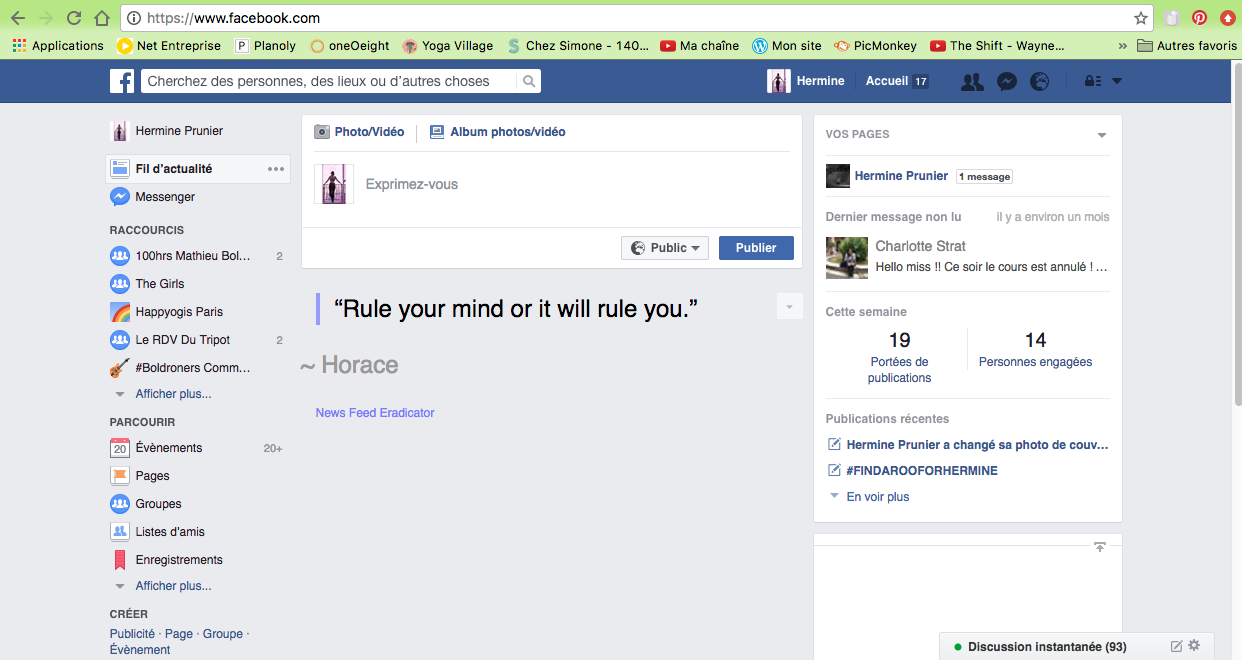
Task: Select the Album photos/vidéo tab
Action: pyautogui.click(x=498, y=132)
